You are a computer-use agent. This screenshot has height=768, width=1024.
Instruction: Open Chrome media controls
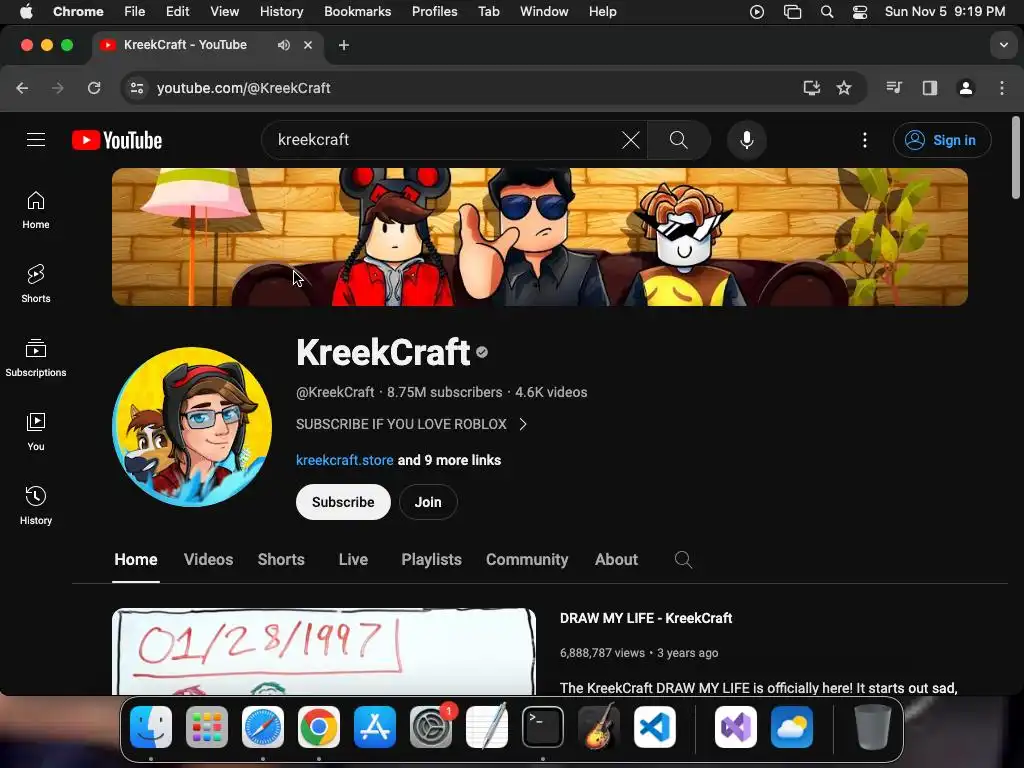tap(894, 88)
